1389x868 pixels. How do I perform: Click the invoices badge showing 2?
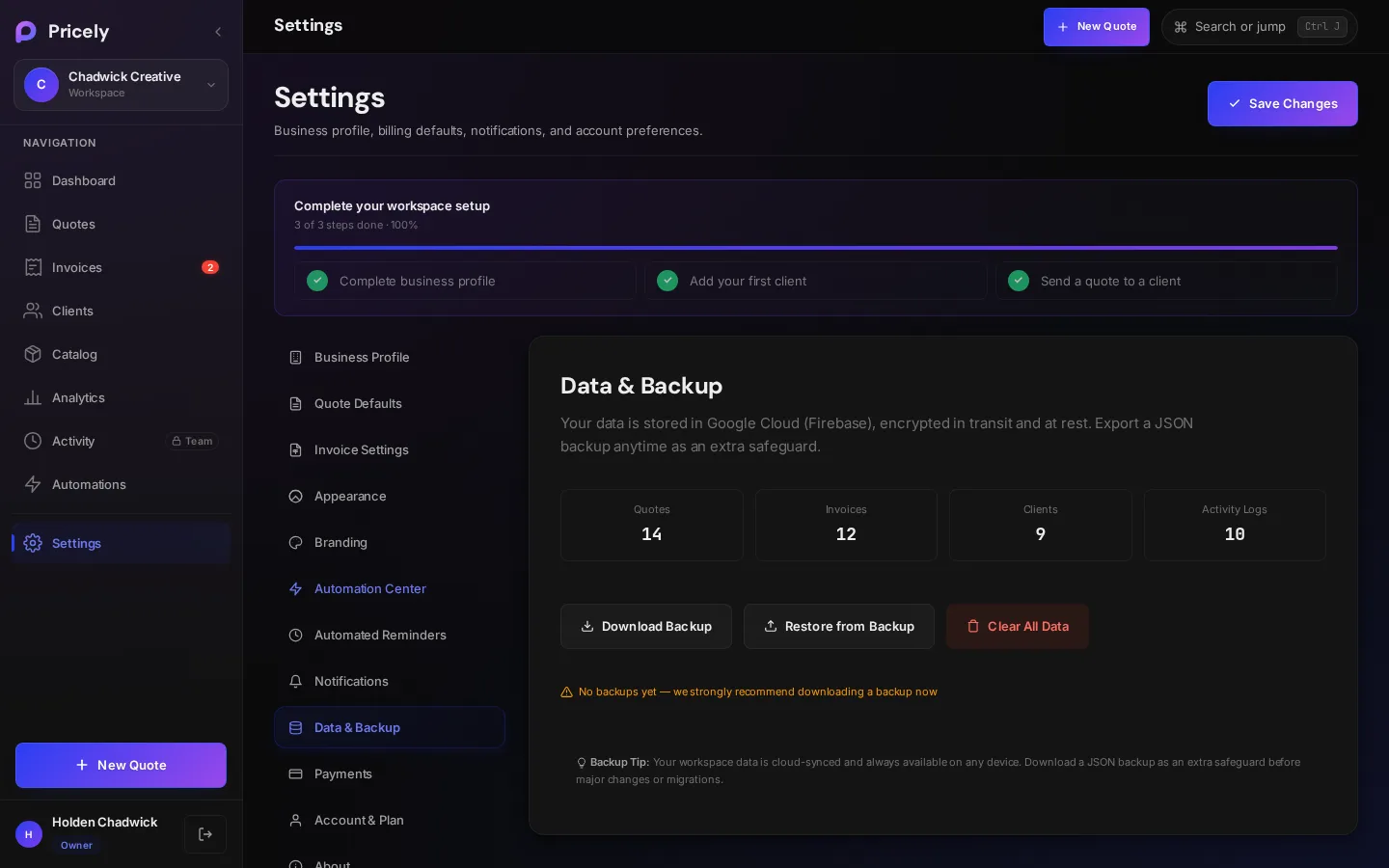click(x=210, y=267)
